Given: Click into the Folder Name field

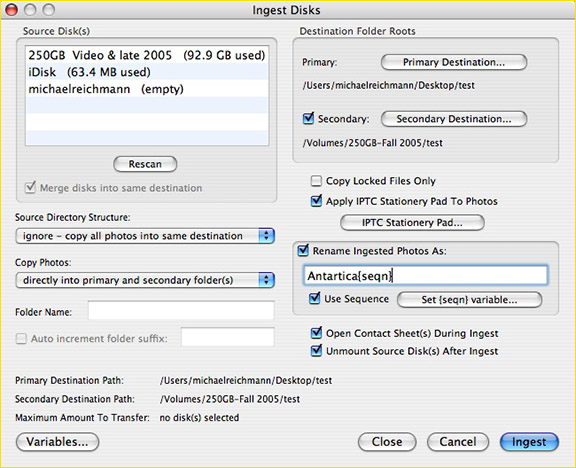Looking at the screenshot, I should [x=181, y=311].
